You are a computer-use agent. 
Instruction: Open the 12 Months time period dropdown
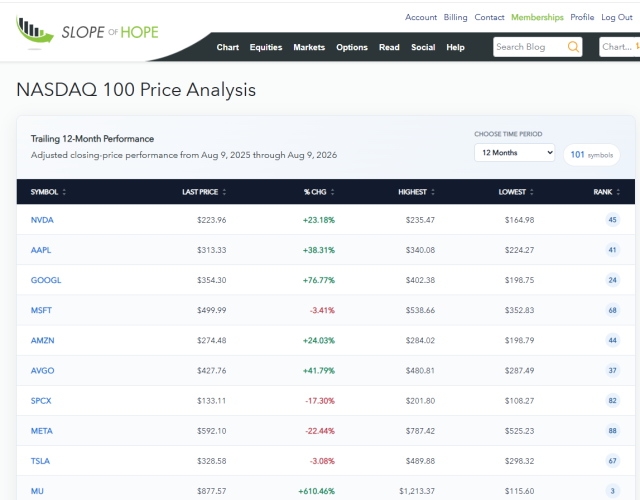click(x=514, y=153)
